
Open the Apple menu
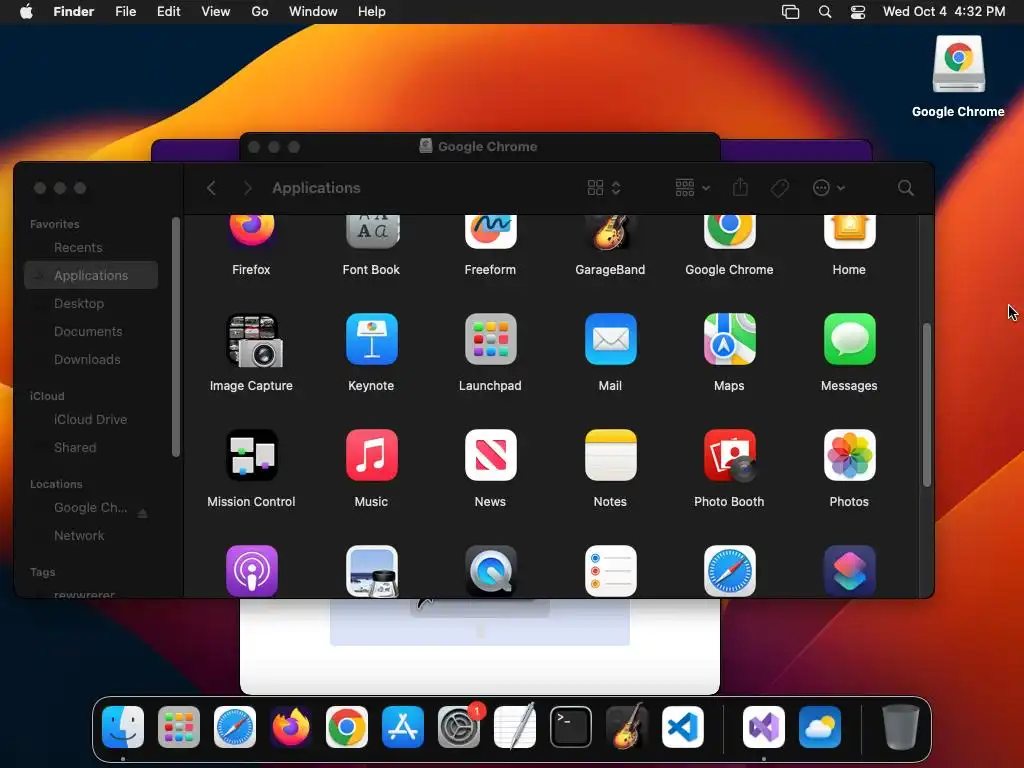[x=26, y=12]
